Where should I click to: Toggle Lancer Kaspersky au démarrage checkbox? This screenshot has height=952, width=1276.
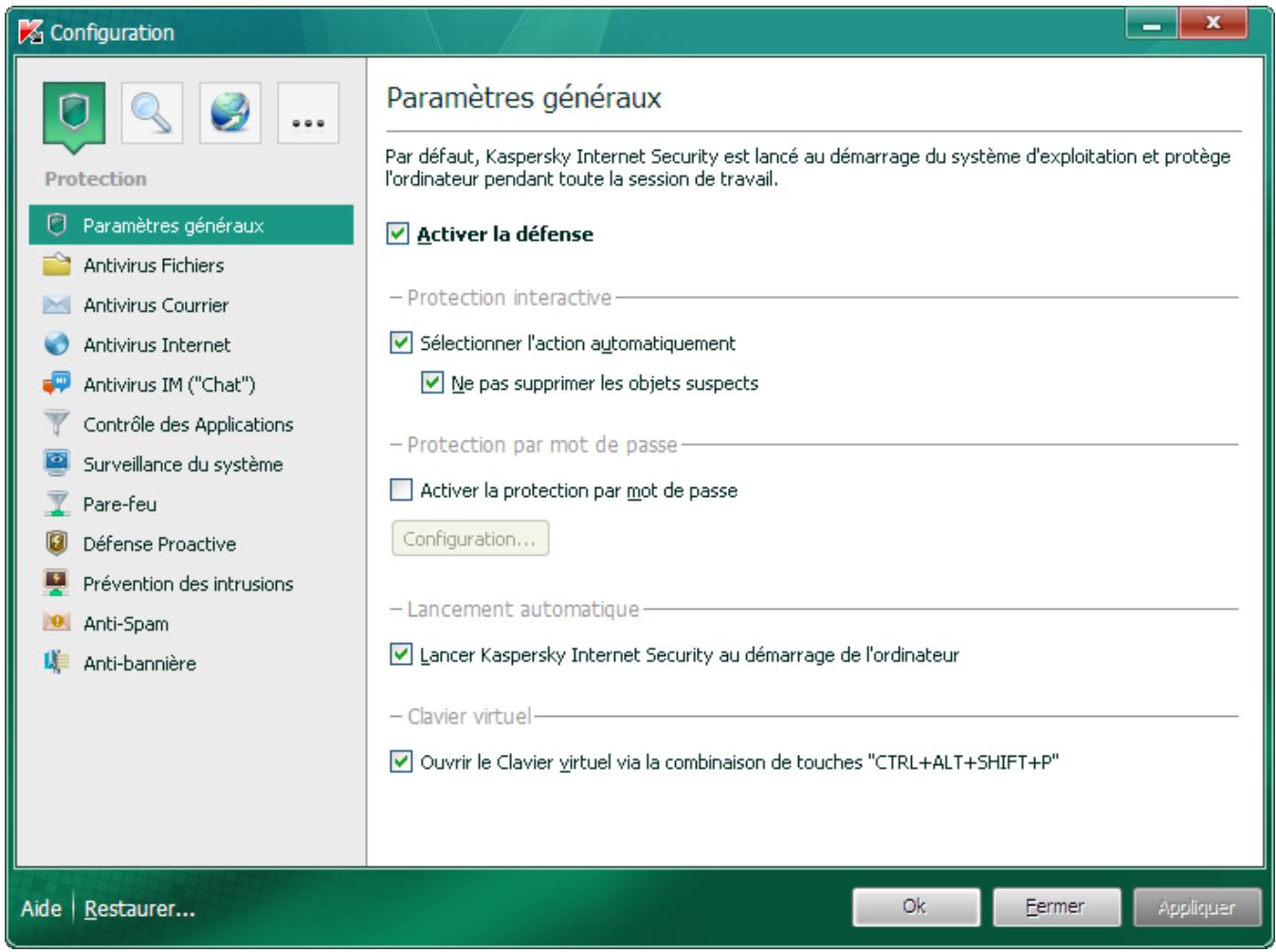coord(402,654)
